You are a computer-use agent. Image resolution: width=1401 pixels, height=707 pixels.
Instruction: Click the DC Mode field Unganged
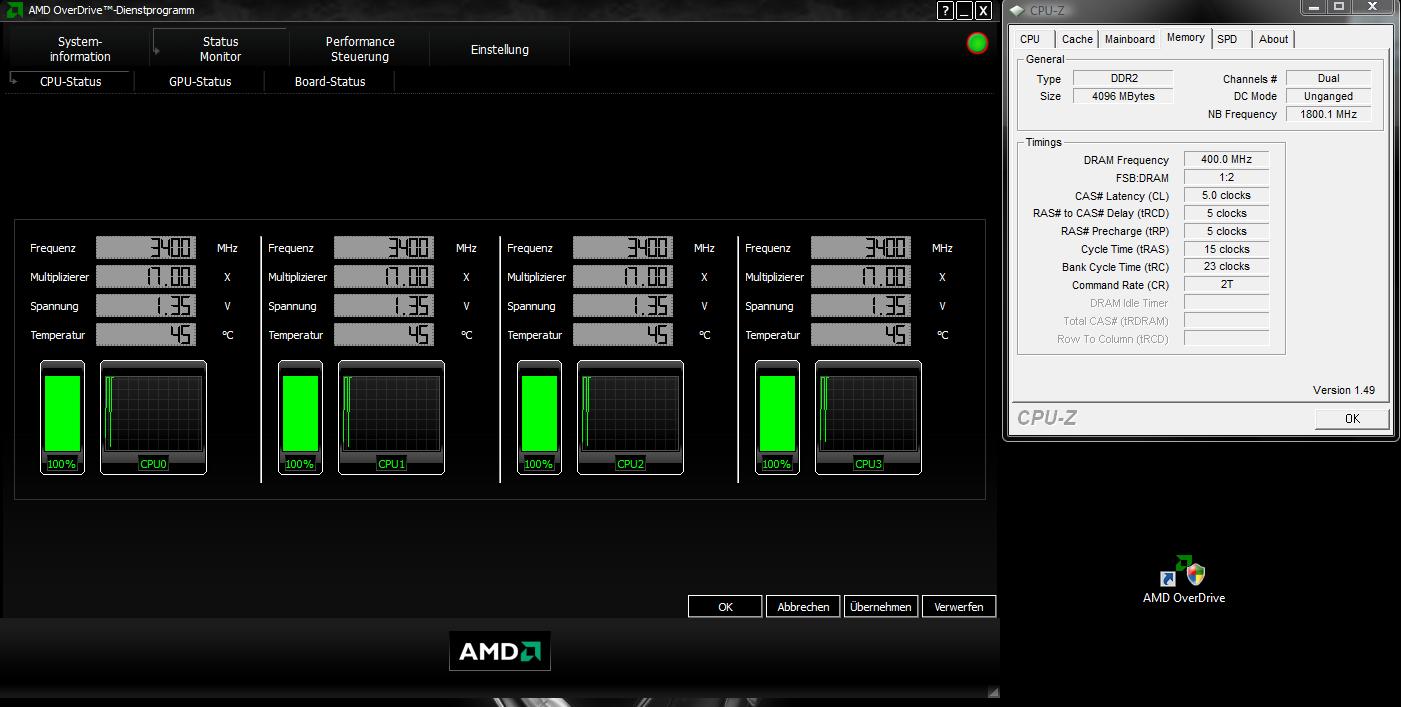pyautogui.click(x=1328, y=96)
